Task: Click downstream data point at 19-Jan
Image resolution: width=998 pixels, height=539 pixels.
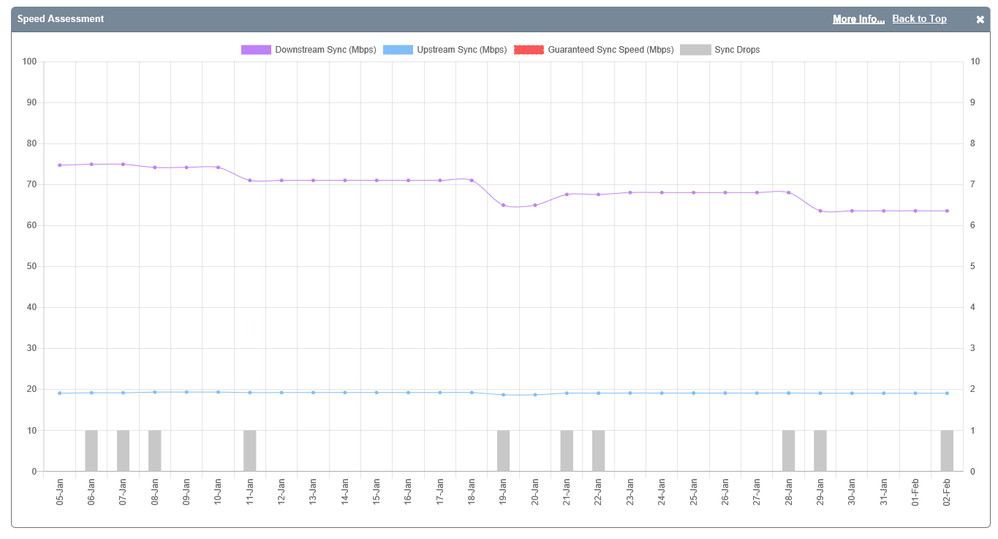Action: tap(503, 205)
